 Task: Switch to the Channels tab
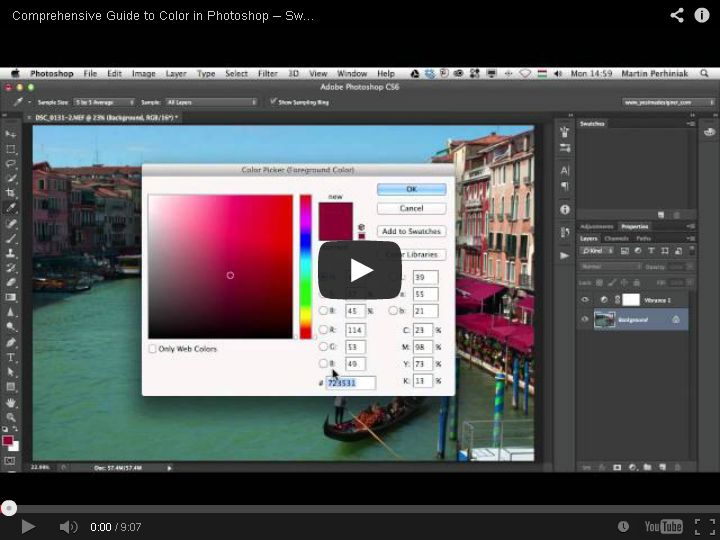pos(616,238)
